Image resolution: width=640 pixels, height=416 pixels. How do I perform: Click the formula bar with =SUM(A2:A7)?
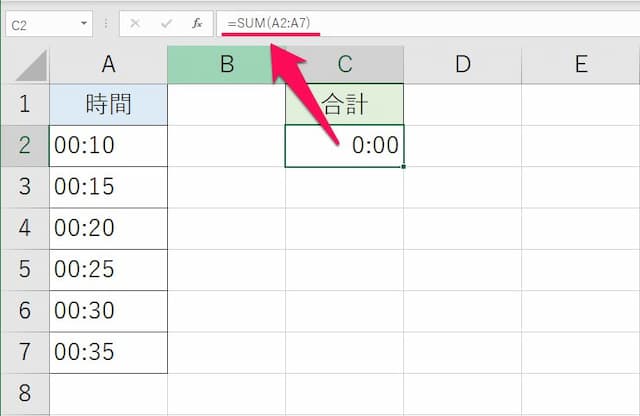[x=420, y=23]
